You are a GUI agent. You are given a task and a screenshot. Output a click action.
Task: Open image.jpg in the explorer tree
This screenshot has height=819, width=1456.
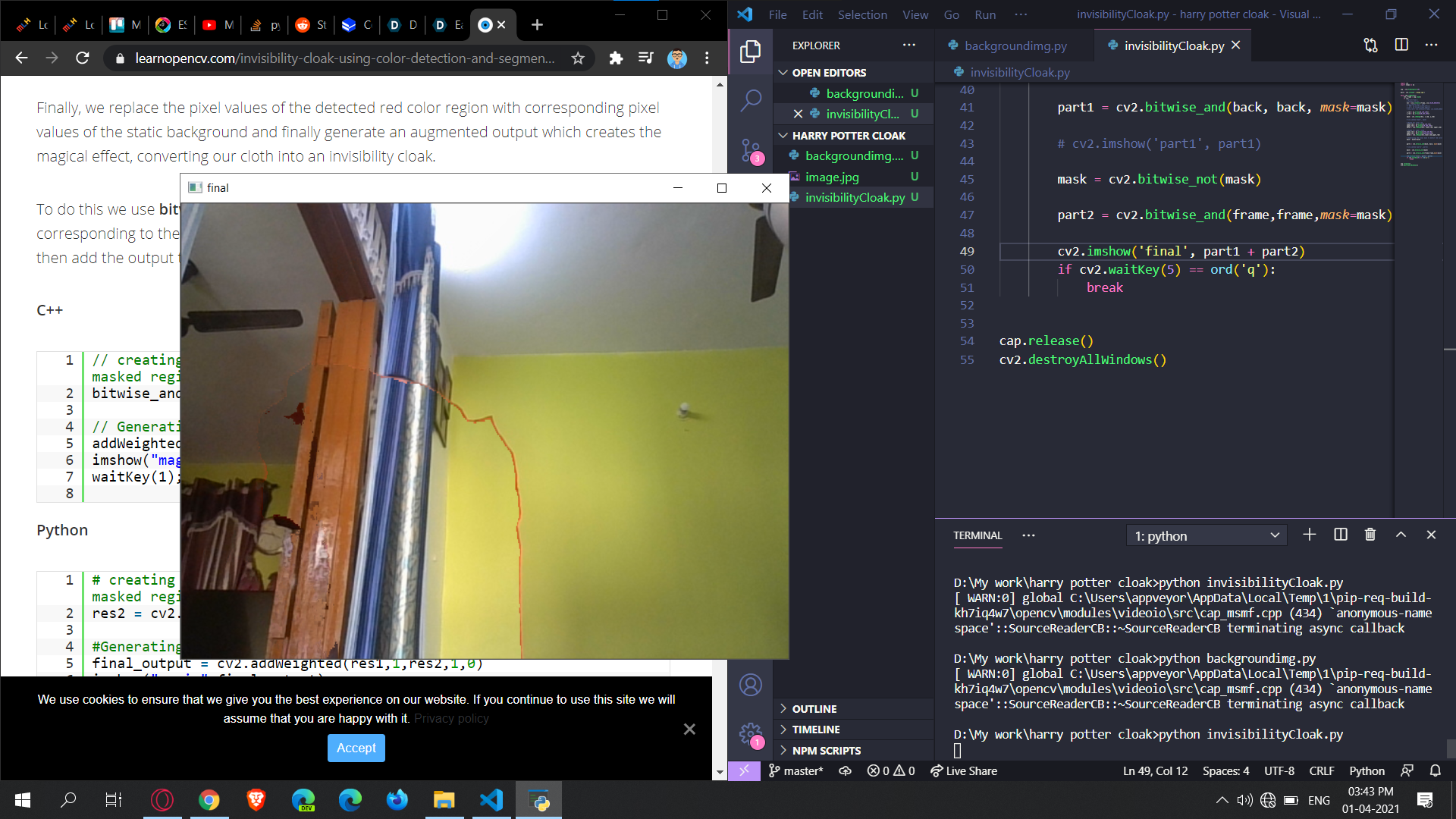pos(832,177)
